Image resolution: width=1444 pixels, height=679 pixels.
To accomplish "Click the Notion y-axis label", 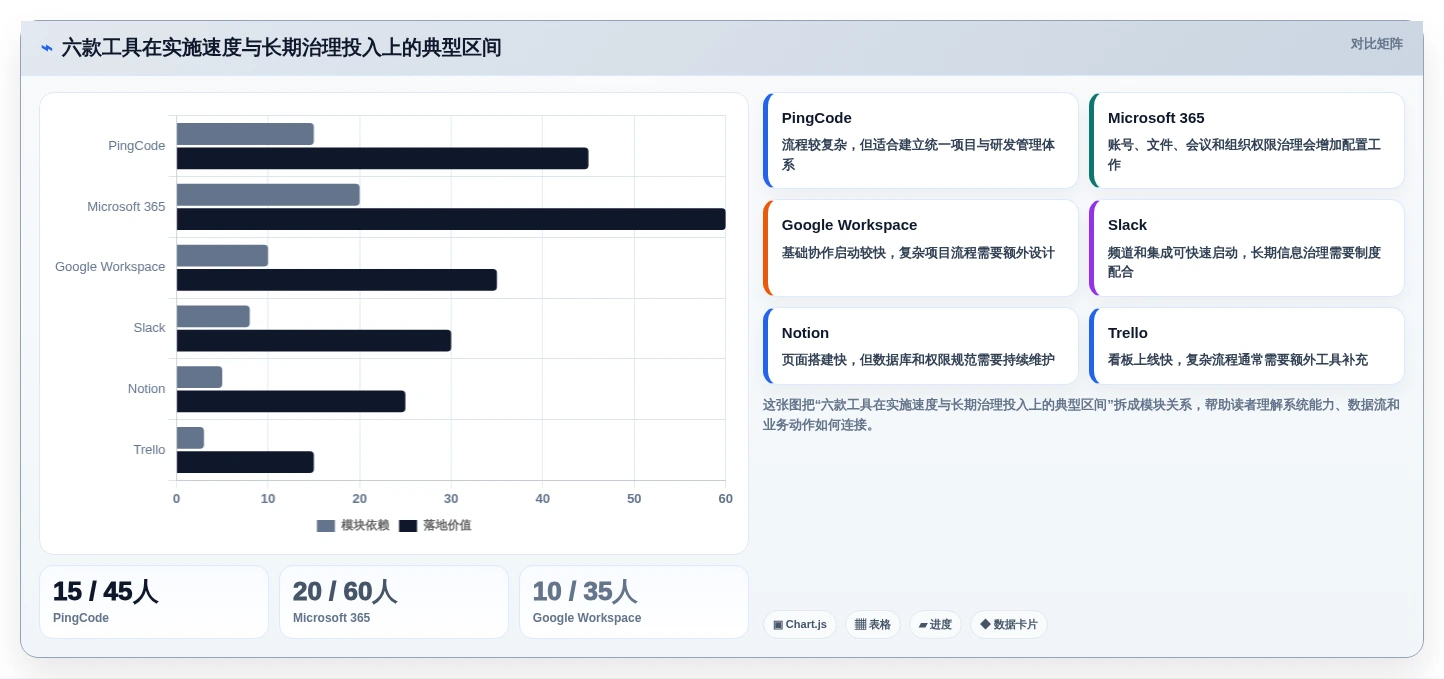I will (146, 389).
